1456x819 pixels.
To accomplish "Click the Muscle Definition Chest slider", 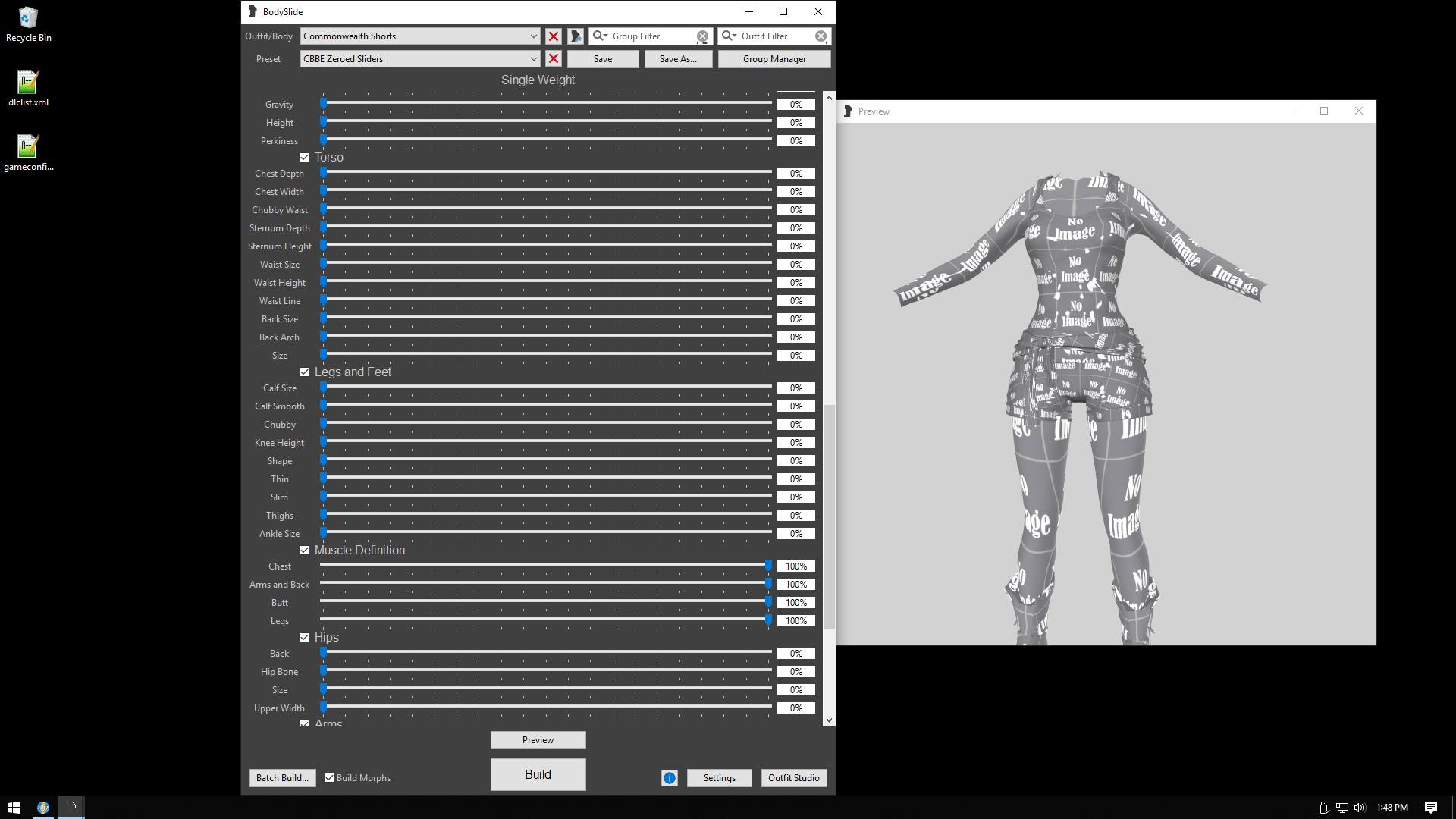I will pyautogui.click(x=546, y=565).
